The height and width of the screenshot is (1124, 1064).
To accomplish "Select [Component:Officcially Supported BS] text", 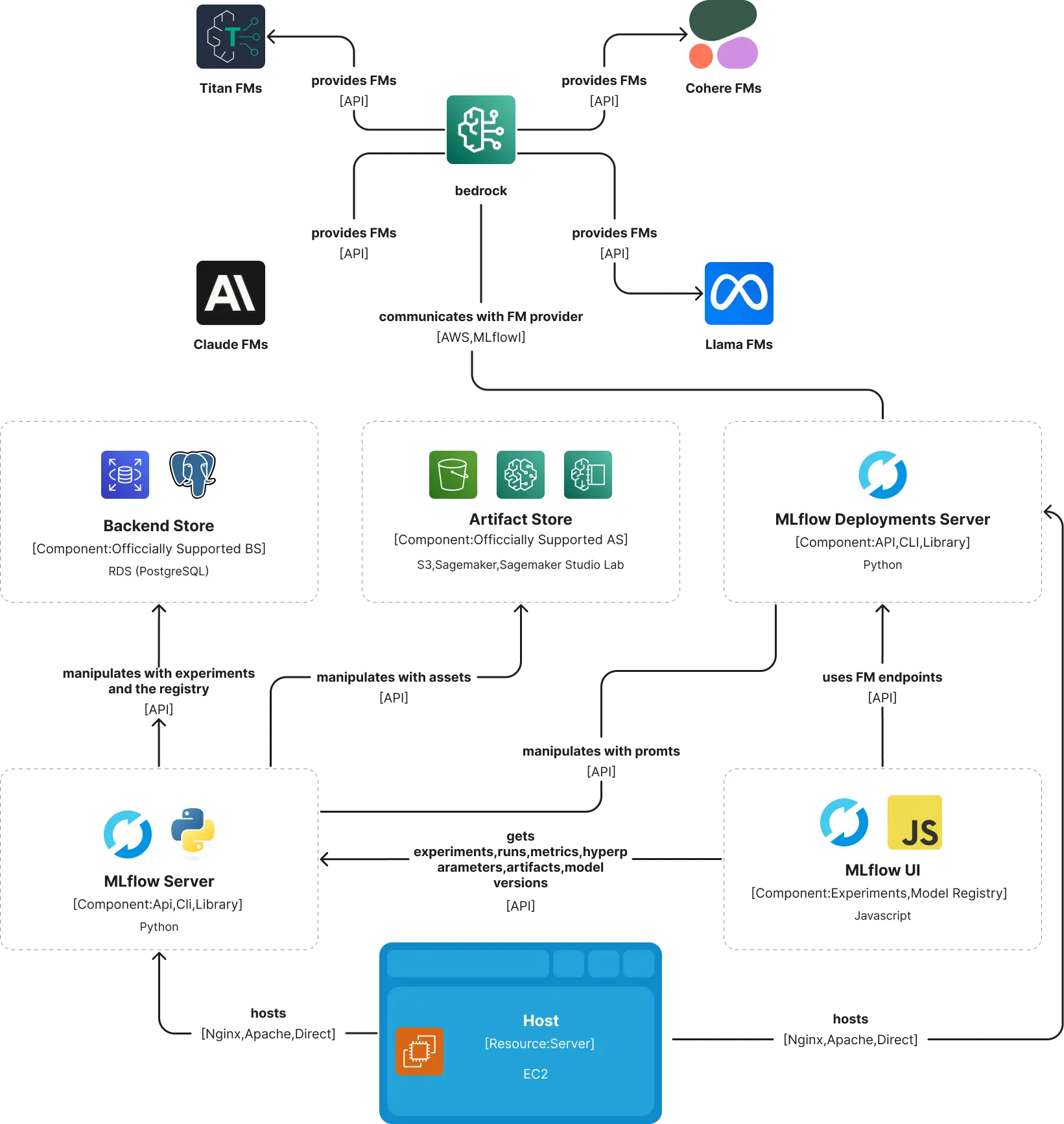I will 149,549.
